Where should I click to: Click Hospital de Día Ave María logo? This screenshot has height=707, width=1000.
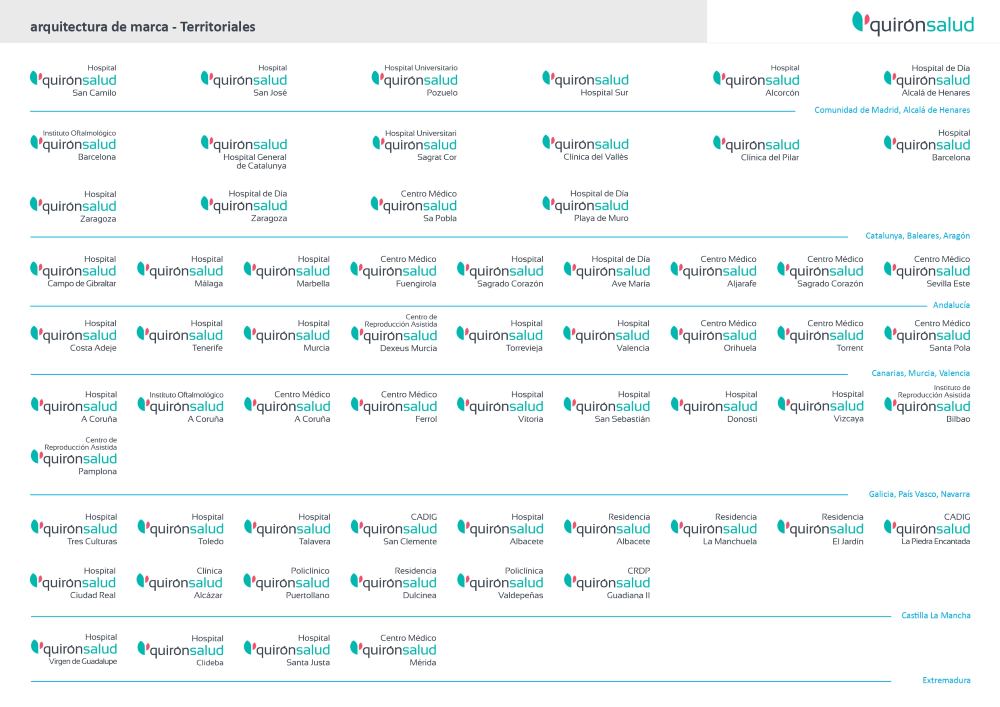pyautogui.click(x=607, y=272)
